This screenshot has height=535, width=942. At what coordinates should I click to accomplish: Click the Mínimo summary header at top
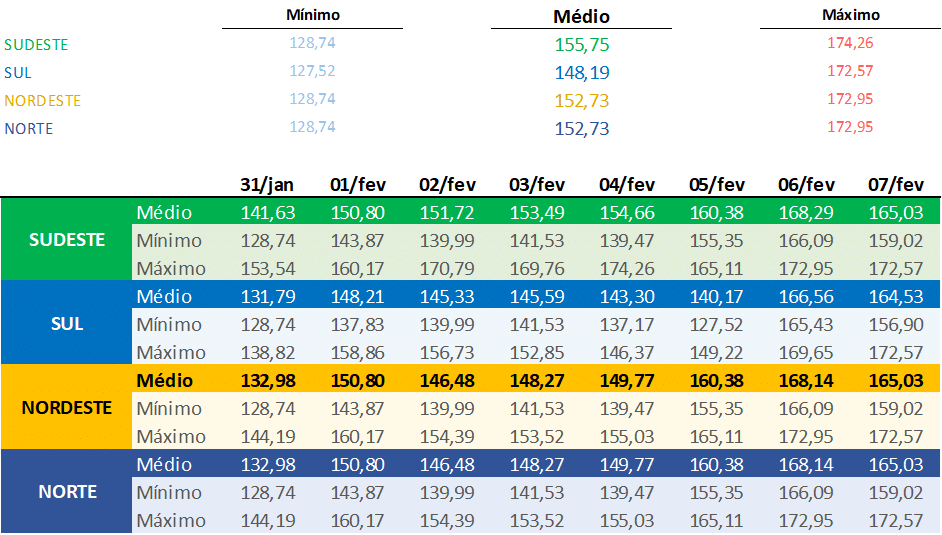(313, 15)
